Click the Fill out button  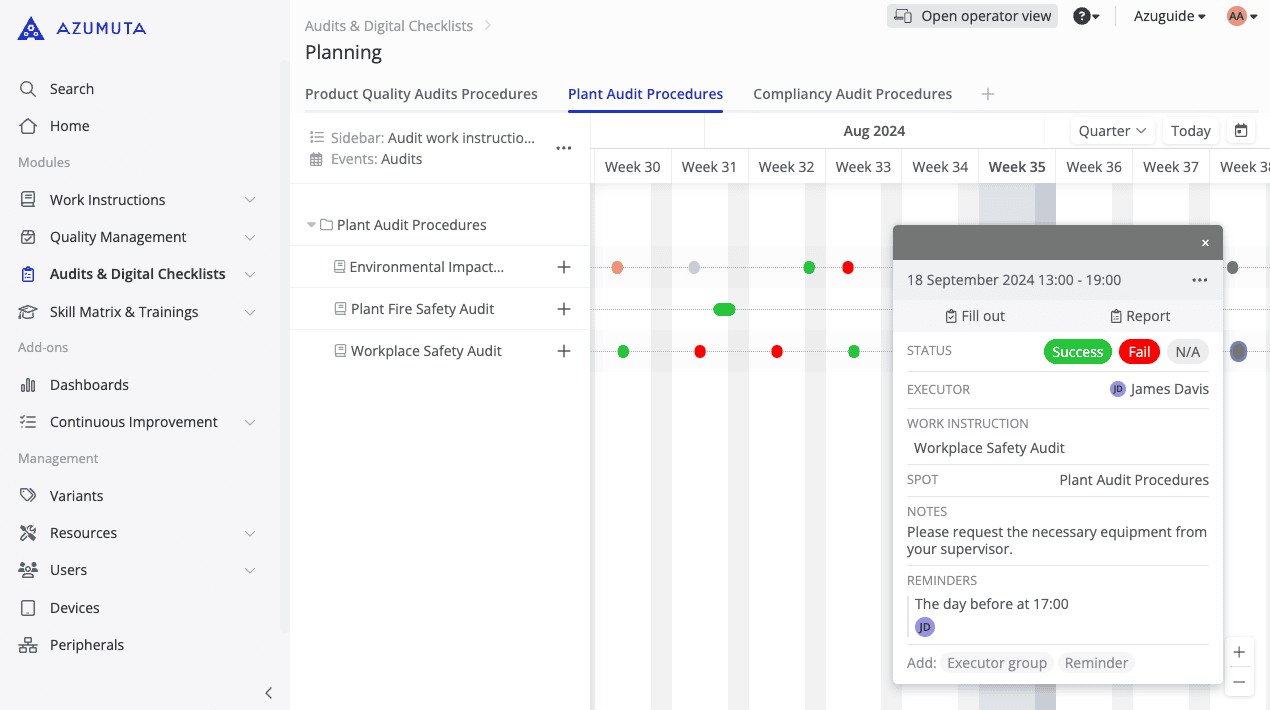974,316
